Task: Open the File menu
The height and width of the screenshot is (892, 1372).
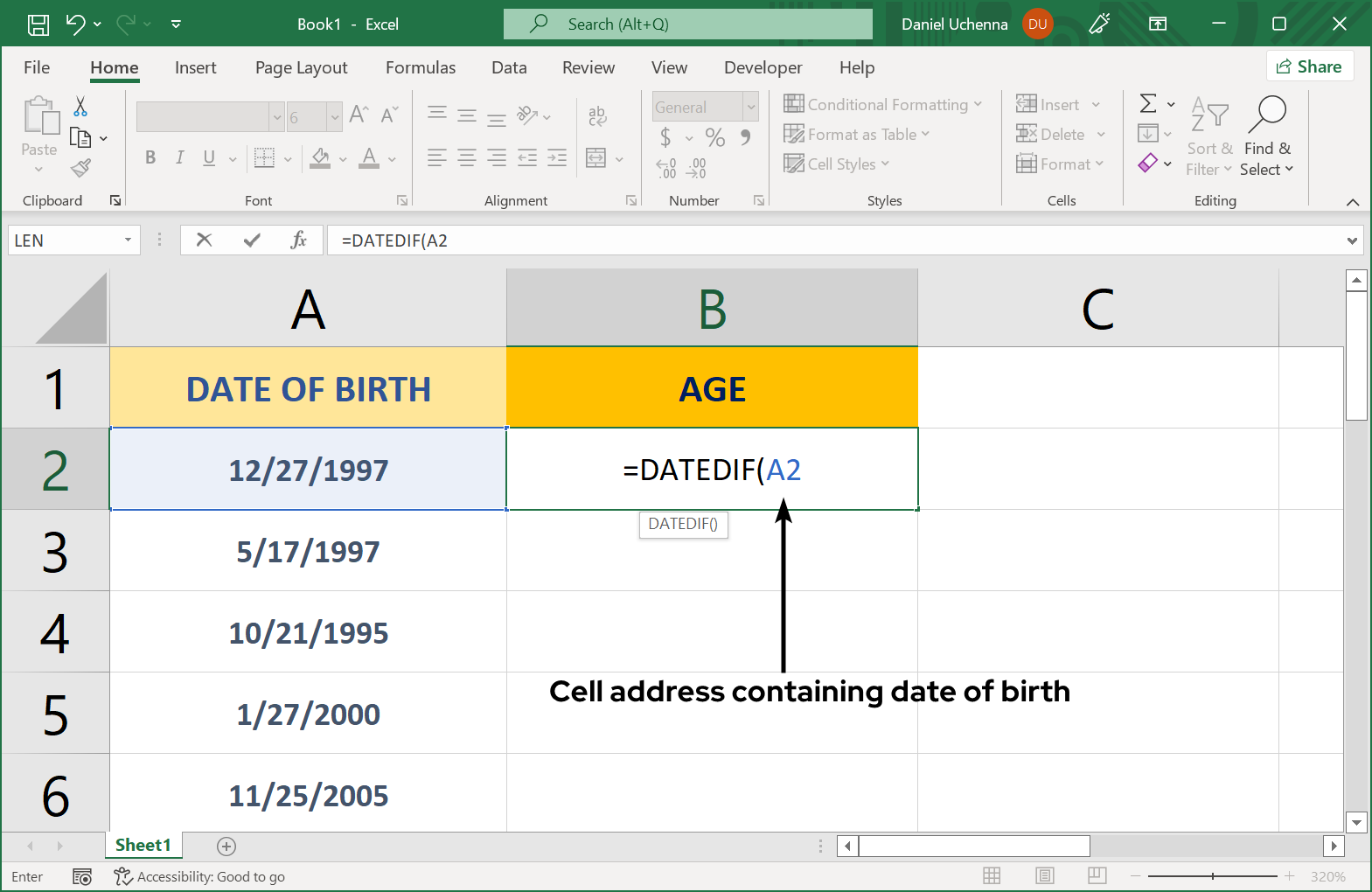Action: (x=37, y=67)
